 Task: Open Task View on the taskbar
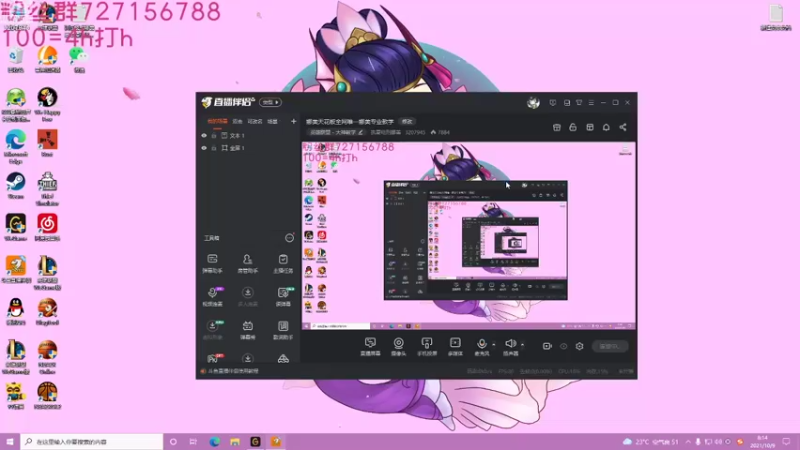point(193,441)
